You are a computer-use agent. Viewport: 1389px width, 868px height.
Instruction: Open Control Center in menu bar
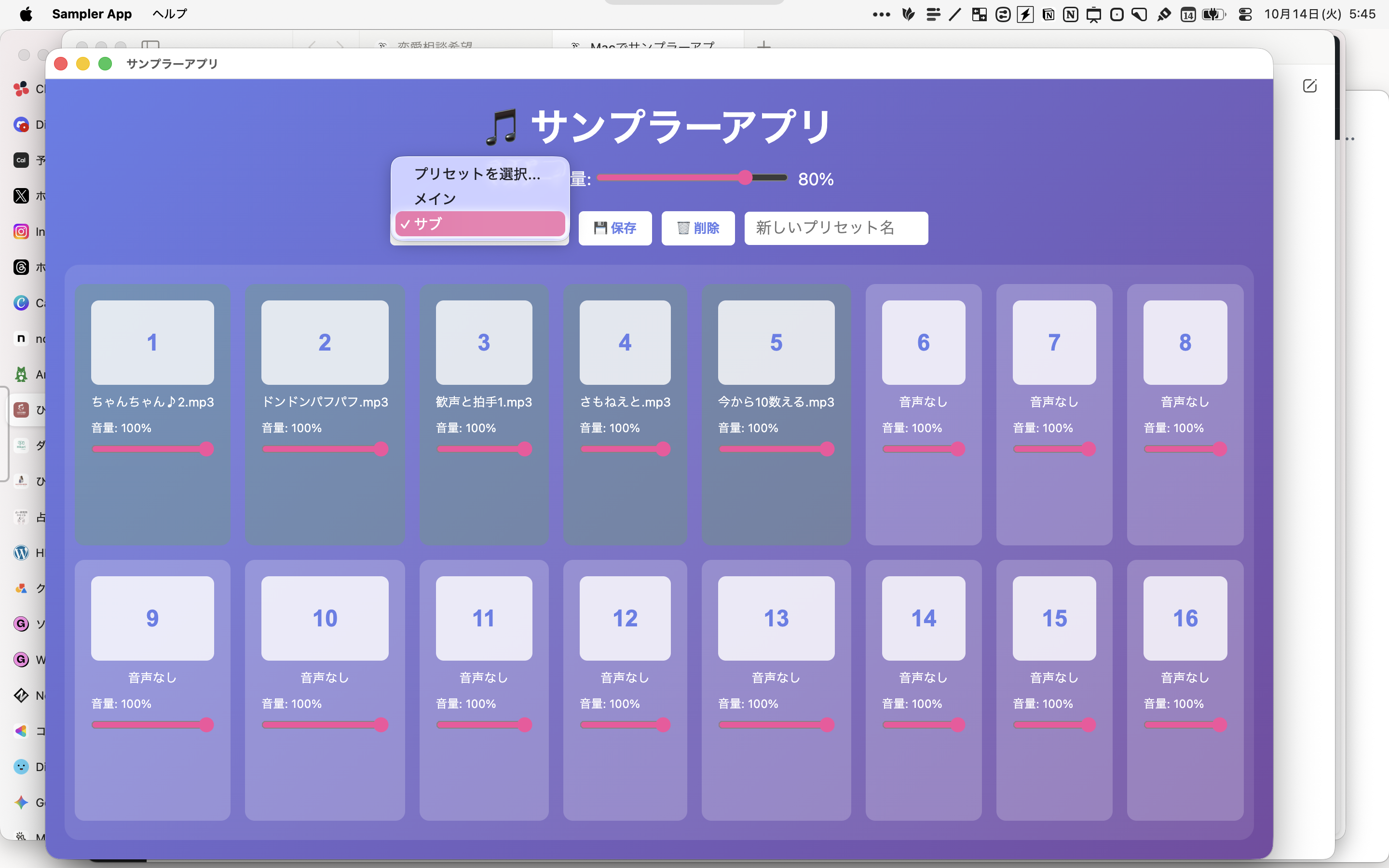point(1244,14)
